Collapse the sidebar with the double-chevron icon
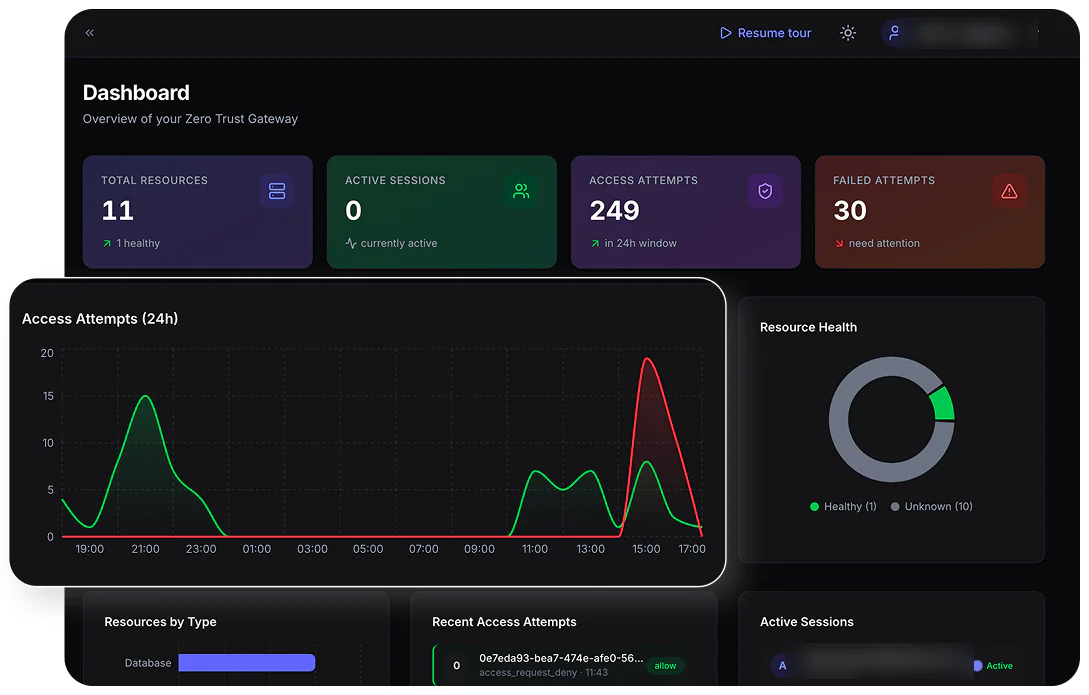Viewport: 1089px width, 695px height. tap(90, 33)
